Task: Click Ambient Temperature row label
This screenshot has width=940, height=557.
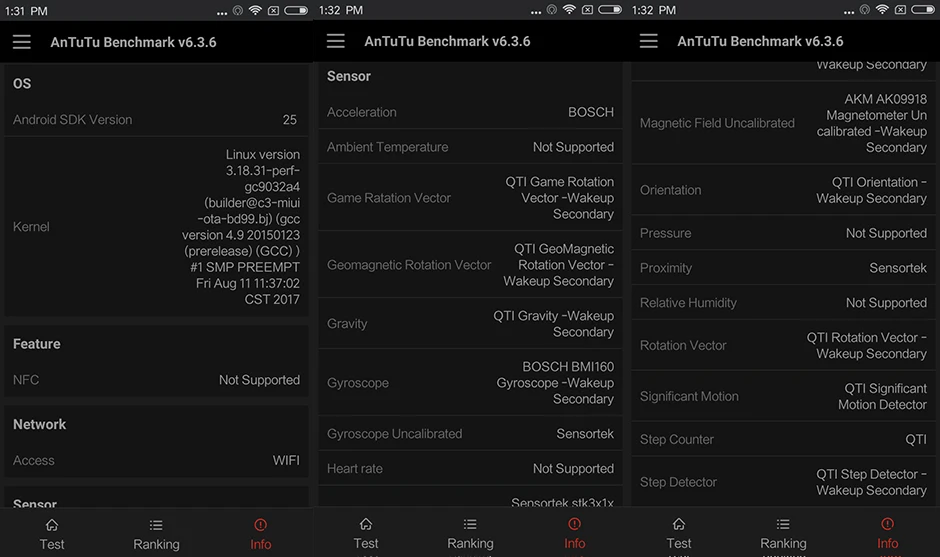Action: tap(387, 147)
